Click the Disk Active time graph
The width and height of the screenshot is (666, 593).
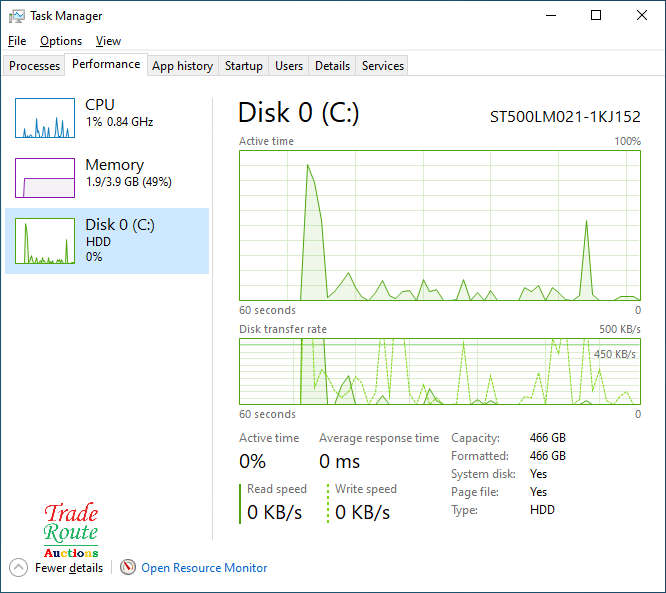pos(440,225)
